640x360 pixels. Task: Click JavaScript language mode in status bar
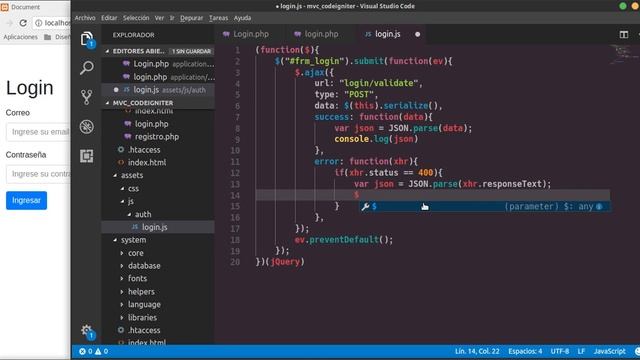click(x=609, y=351)
